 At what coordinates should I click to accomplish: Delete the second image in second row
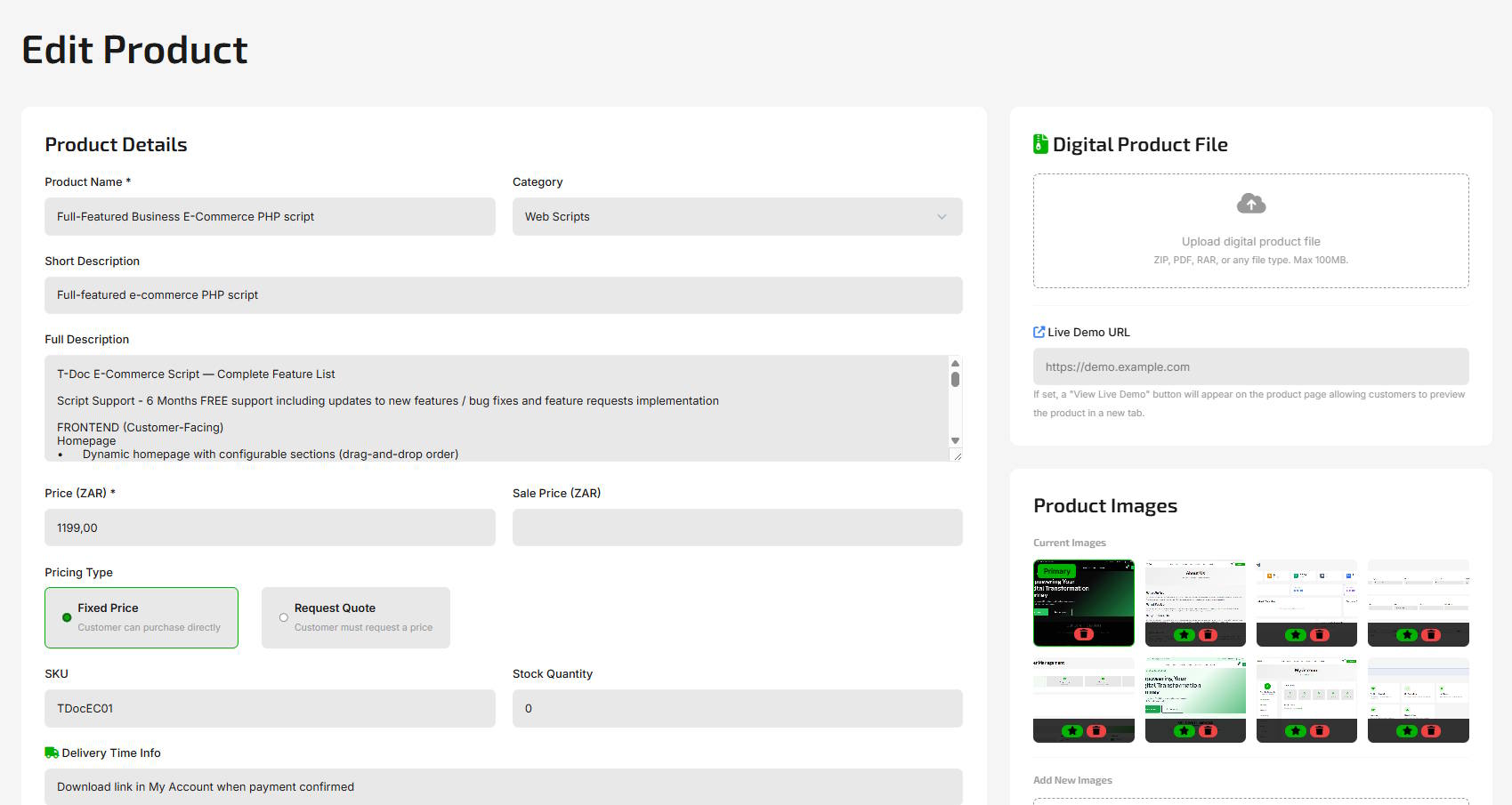click(1208, 731)
